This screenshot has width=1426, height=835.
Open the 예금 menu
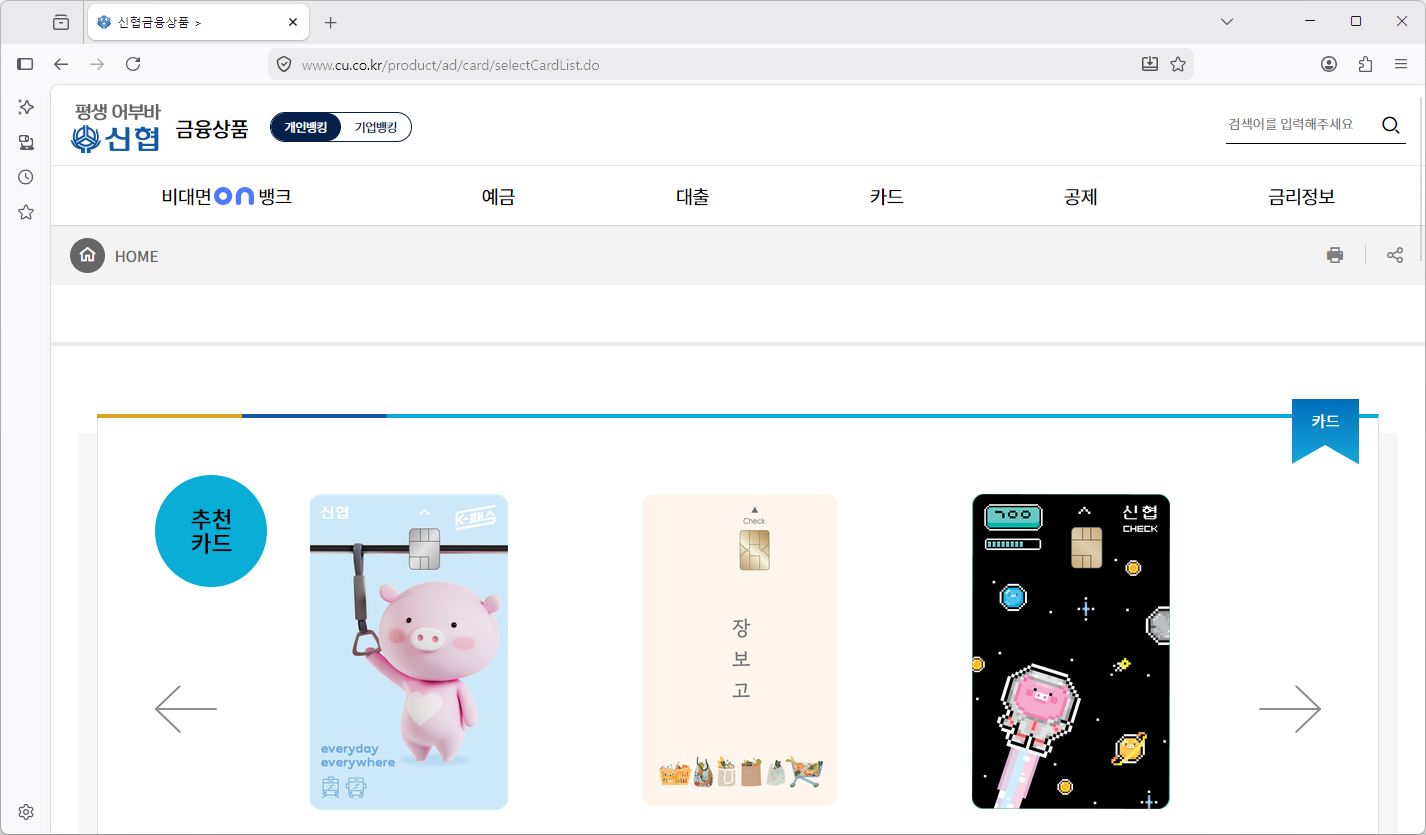[498, 197]
